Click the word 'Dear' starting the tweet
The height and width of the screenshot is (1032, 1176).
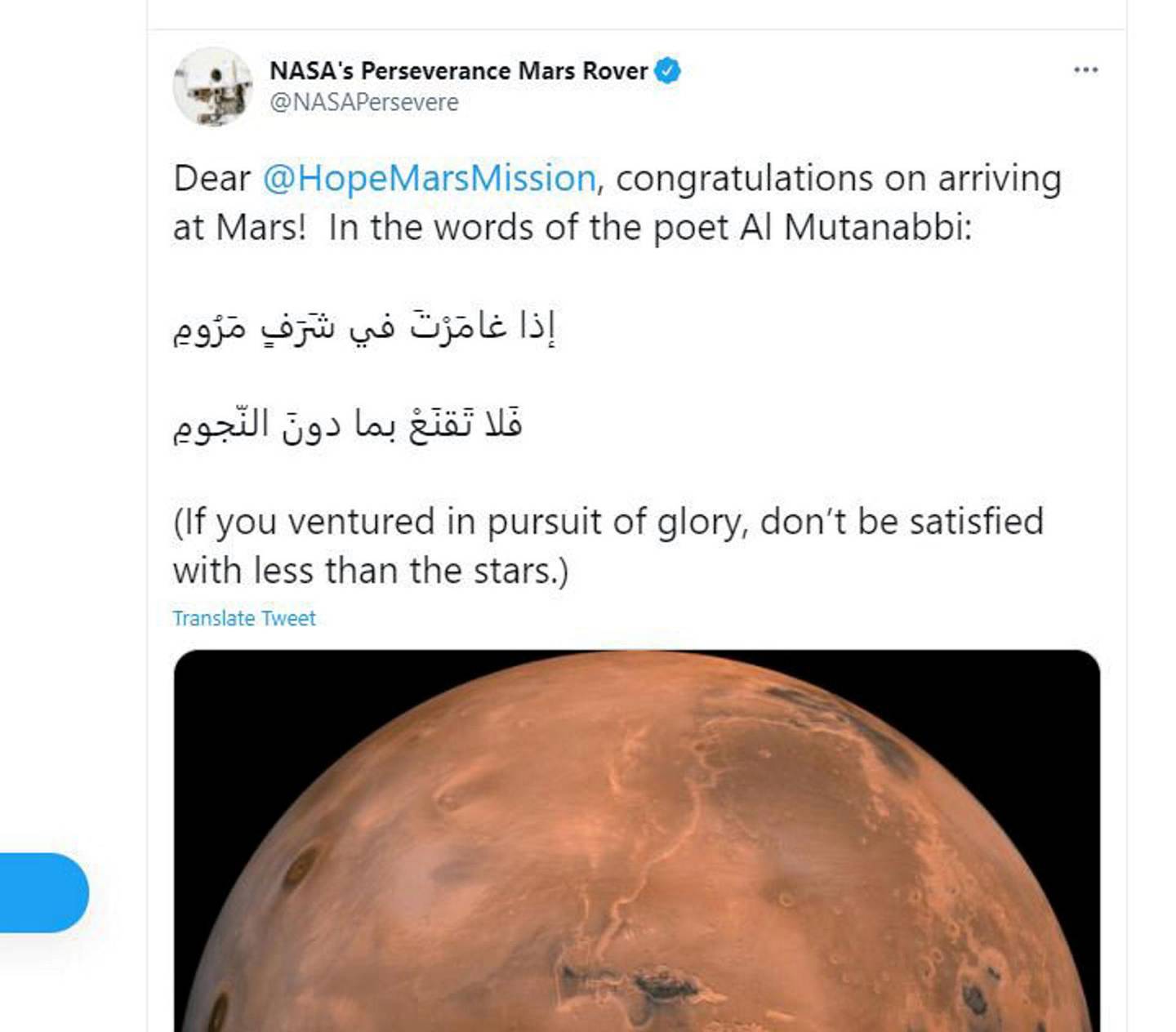click(x=212, y=178)
